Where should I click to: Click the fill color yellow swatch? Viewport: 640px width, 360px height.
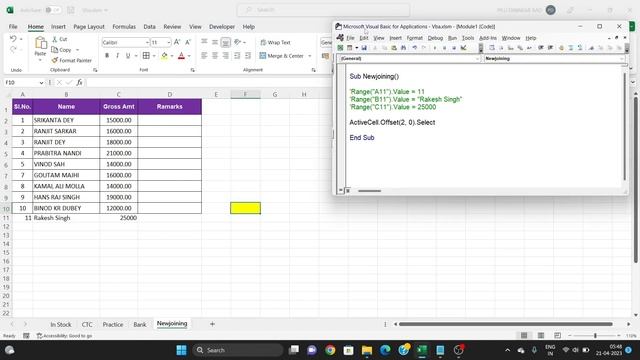click(164, 56)
